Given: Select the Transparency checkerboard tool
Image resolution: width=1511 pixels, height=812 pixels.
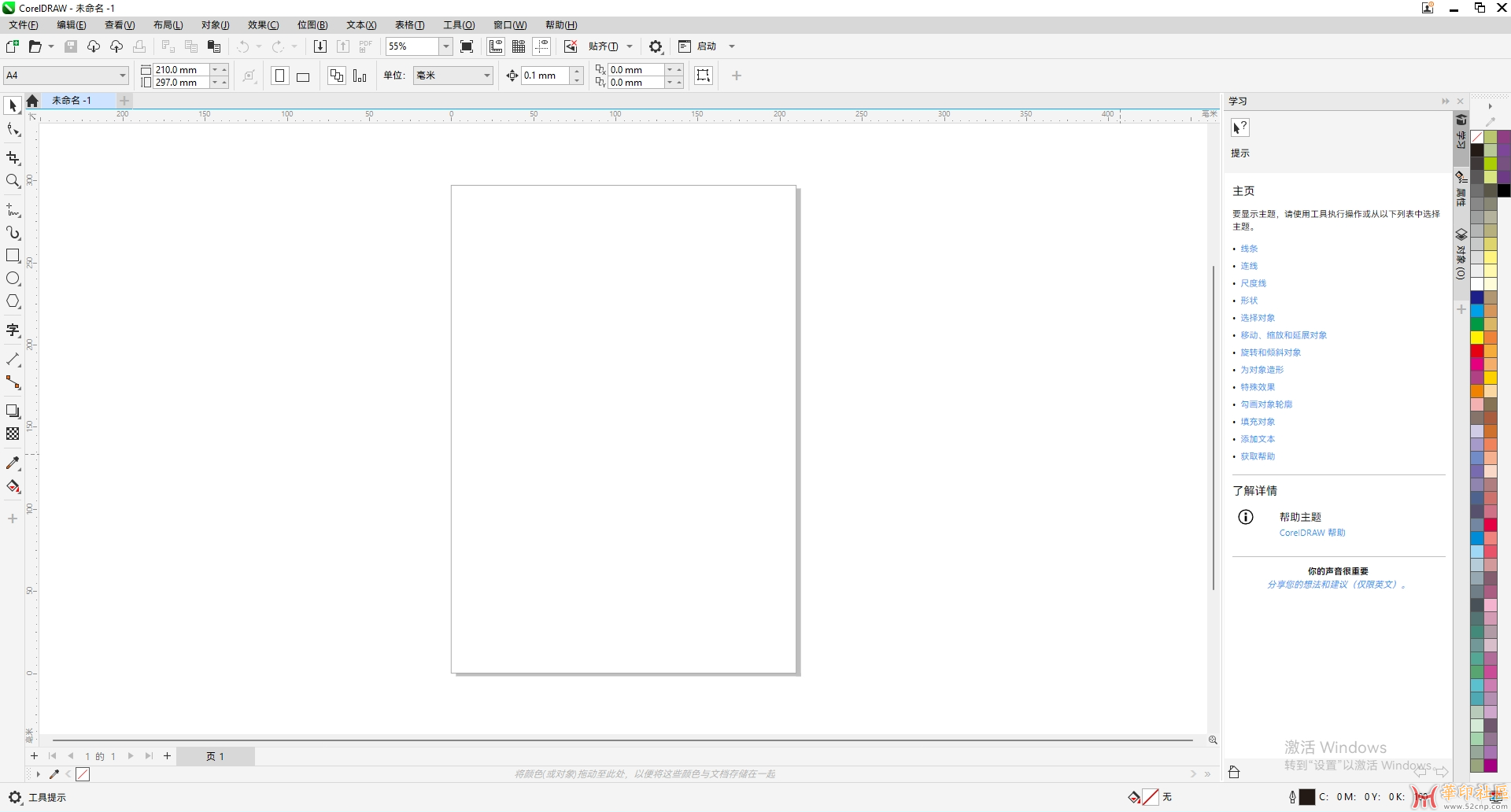Looking at the screenshot, I should [x=13, y=434].
